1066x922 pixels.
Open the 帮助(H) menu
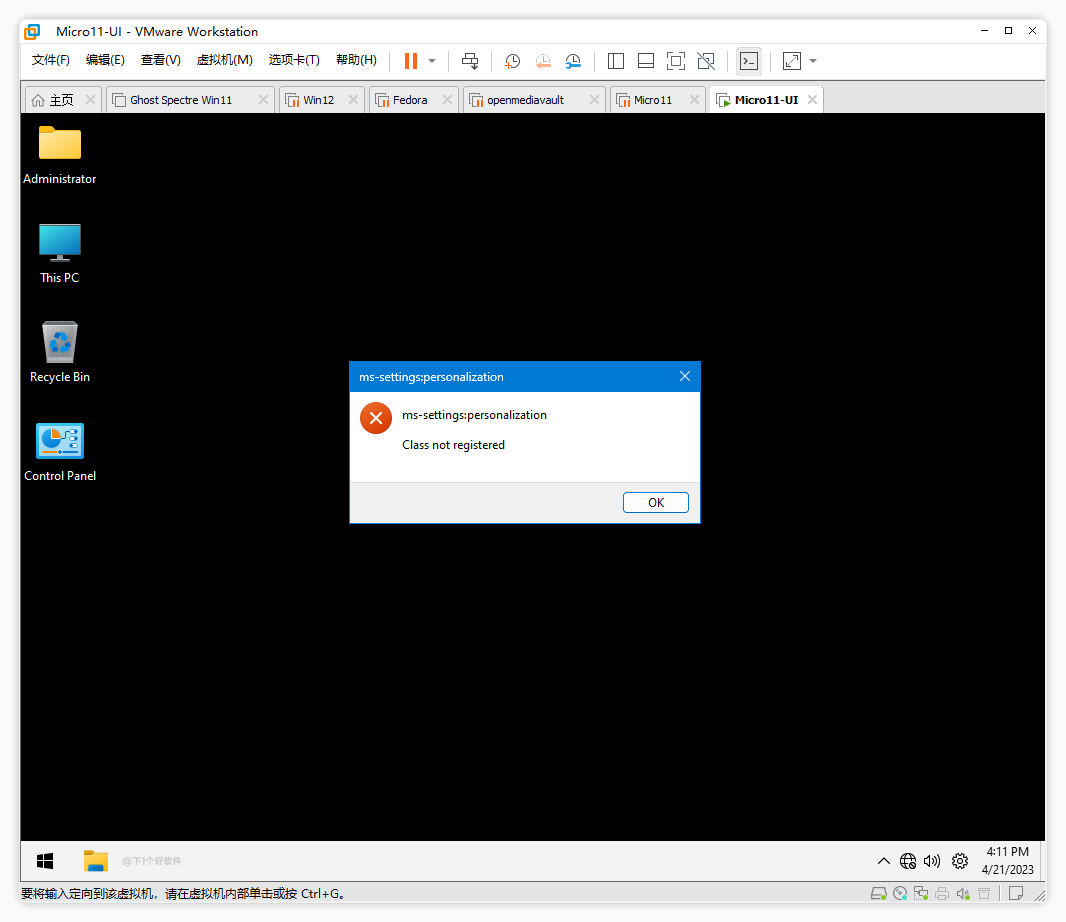click(356, 60)
